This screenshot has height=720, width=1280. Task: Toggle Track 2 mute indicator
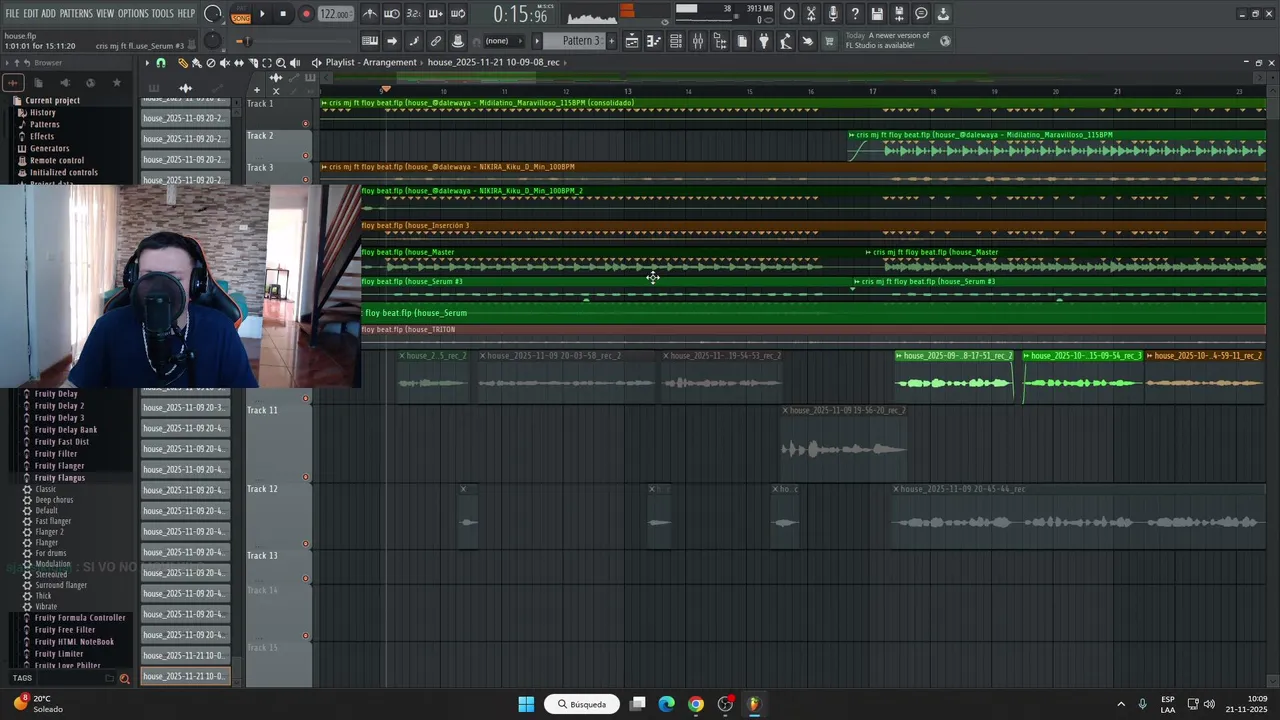(306, 156)
